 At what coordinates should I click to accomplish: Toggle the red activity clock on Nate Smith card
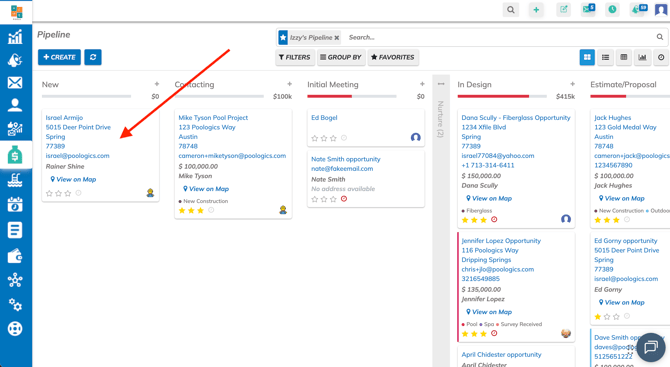click(344, 199)
